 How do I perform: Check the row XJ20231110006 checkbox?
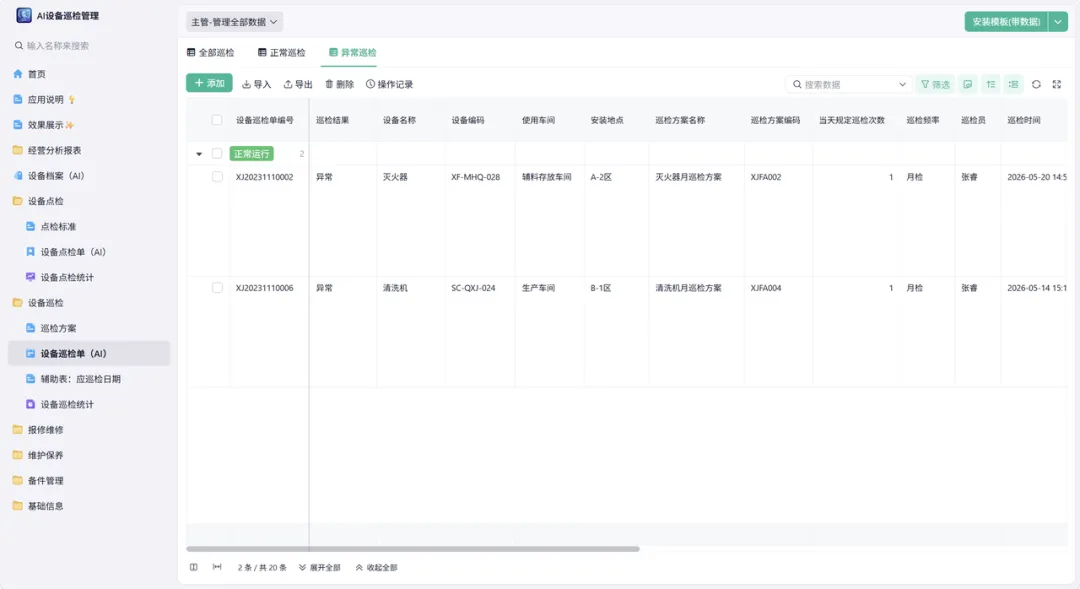pos(217,288)
